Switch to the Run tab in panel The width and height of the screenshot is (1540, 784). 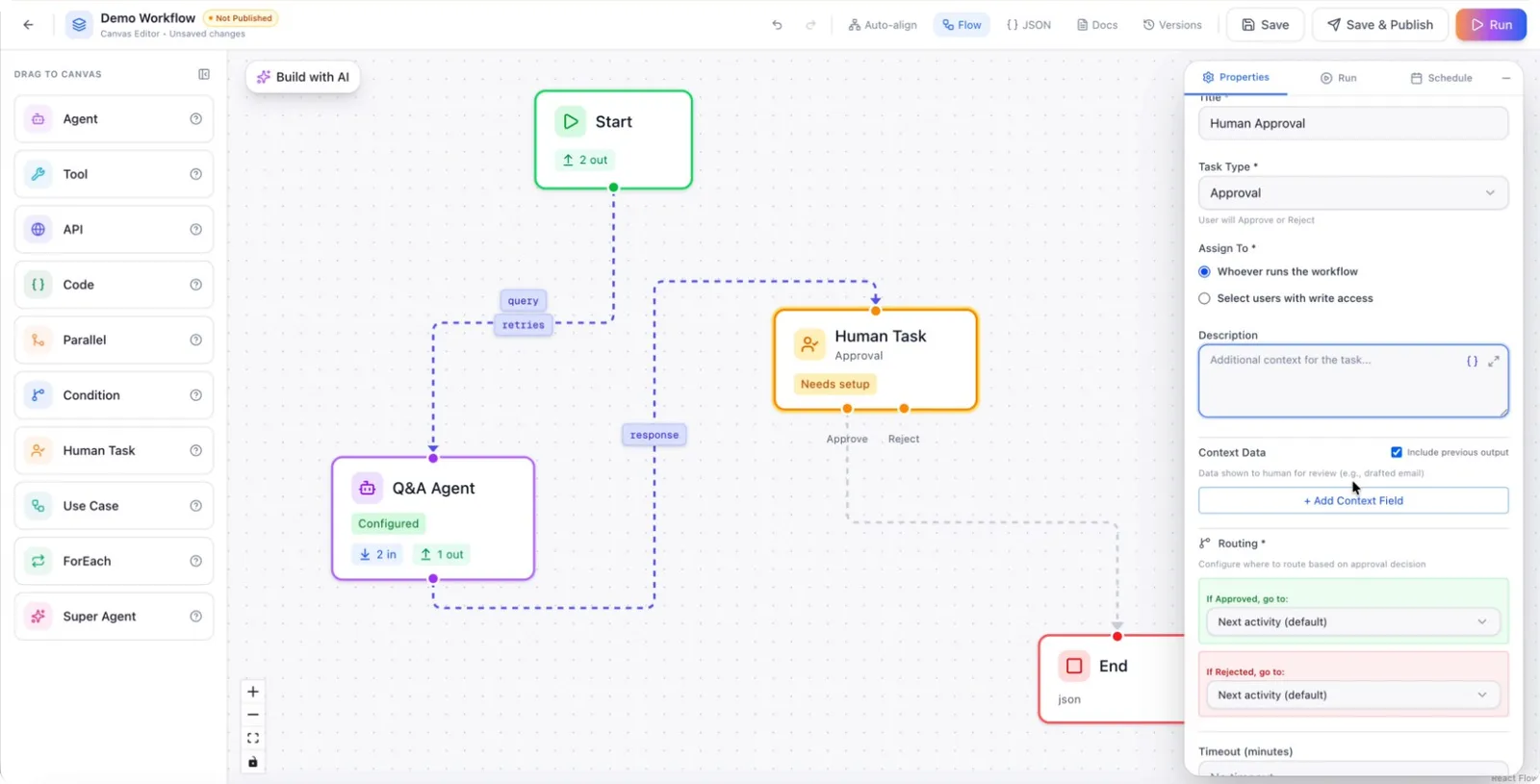(1339, 78)
